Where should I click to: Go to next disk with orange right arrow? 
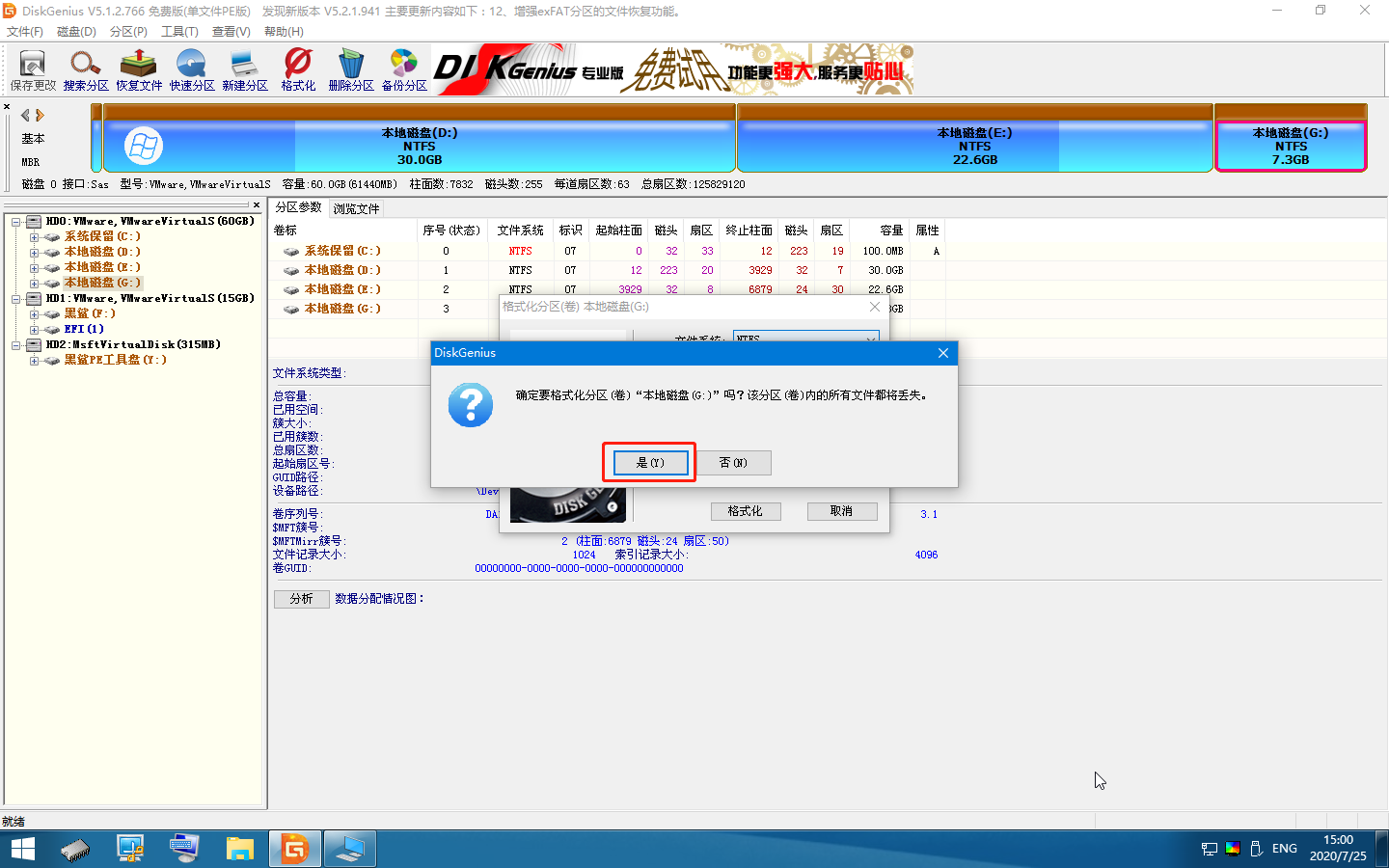(40, 115)
